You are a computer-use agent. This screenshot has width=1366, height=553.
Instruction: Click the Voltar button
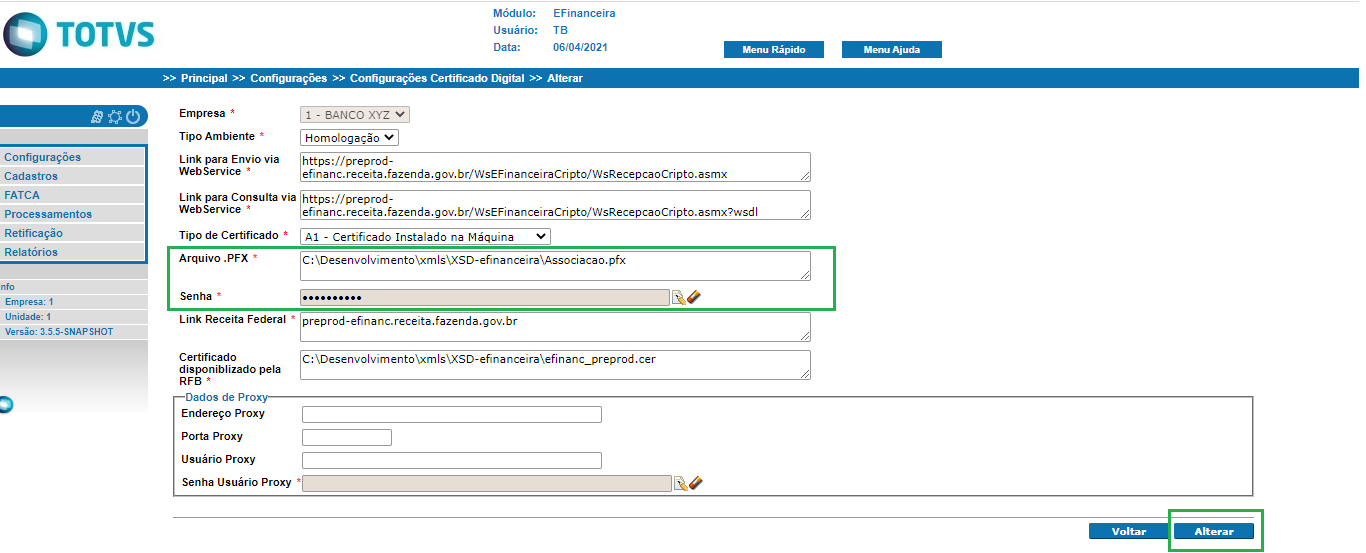click(x=1129, y=532)
